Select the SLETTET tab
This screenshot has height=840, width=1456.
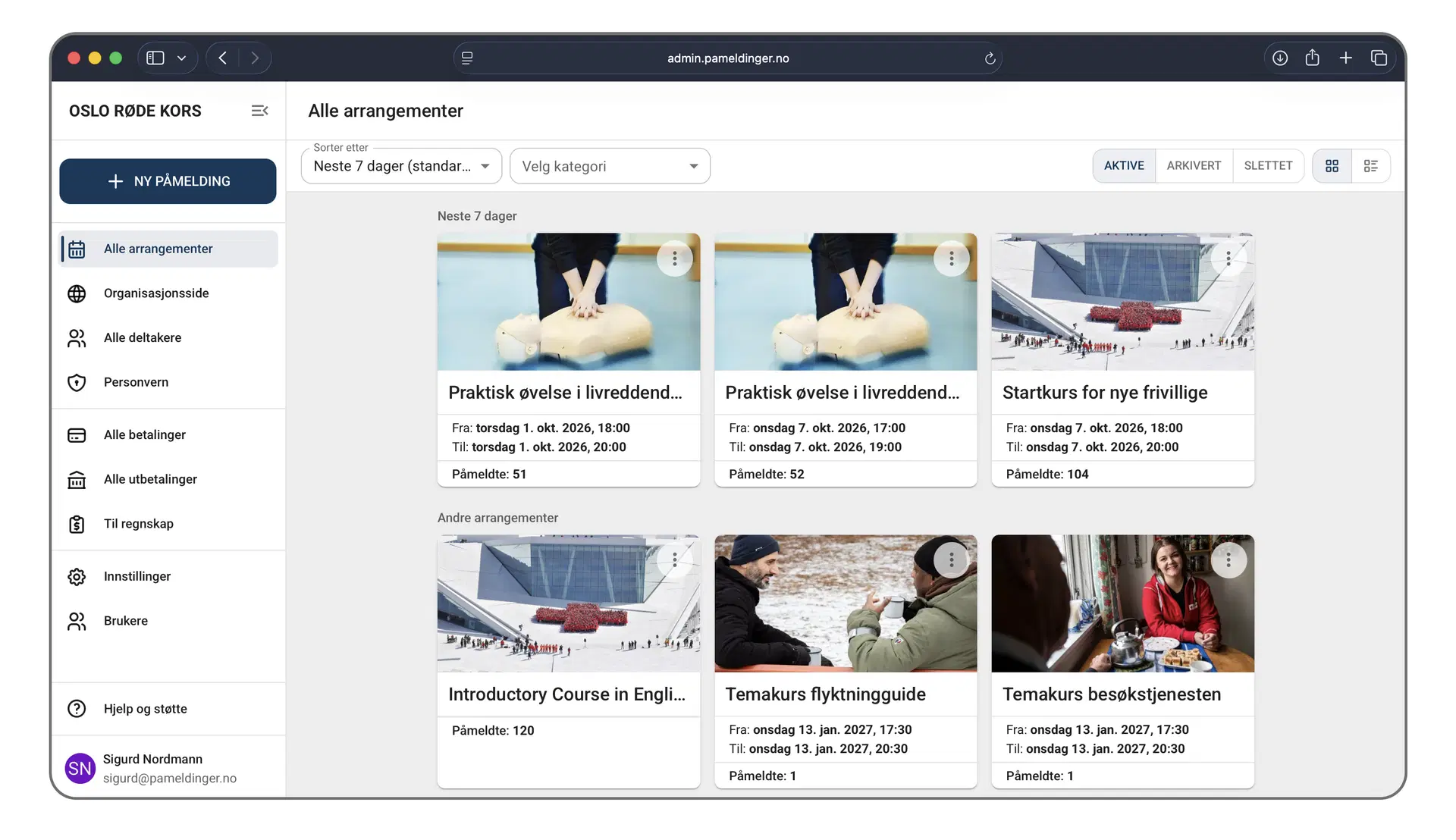click(1268, 166)
